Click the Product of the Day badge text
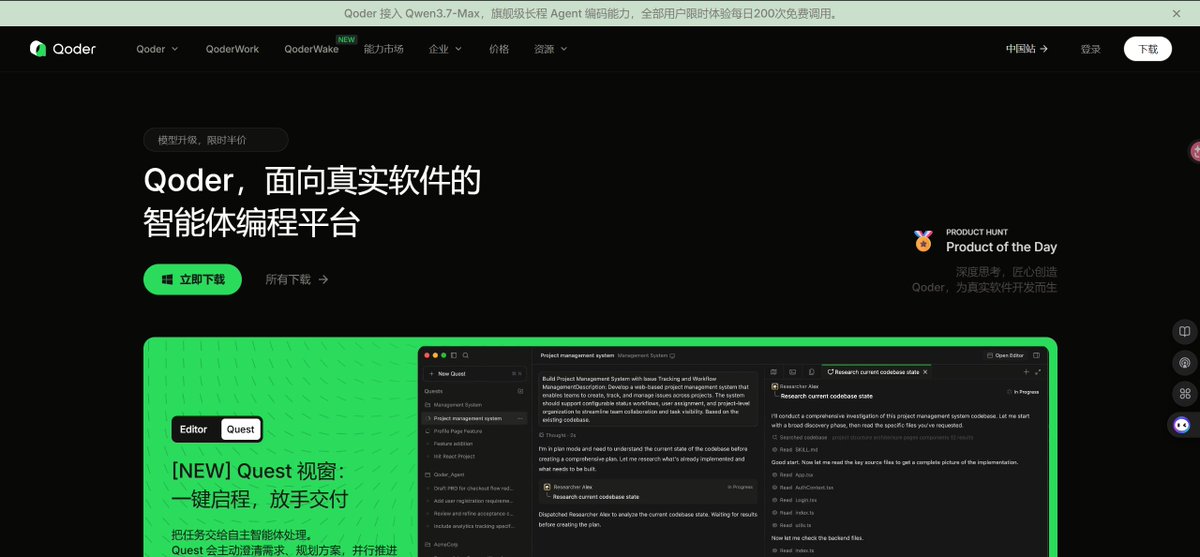This screenshot has width=1200, height=557. click(x=1001, y=247)
